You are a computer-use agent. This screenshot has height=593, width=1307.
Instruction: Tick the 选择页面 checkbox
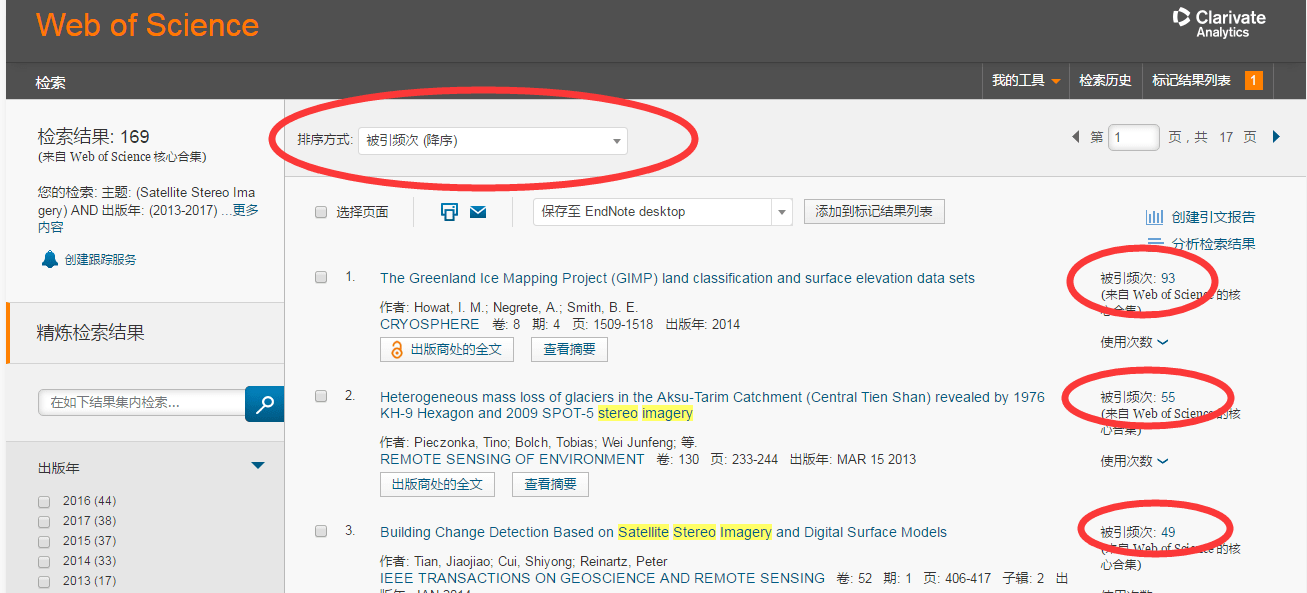coord(321,212)
